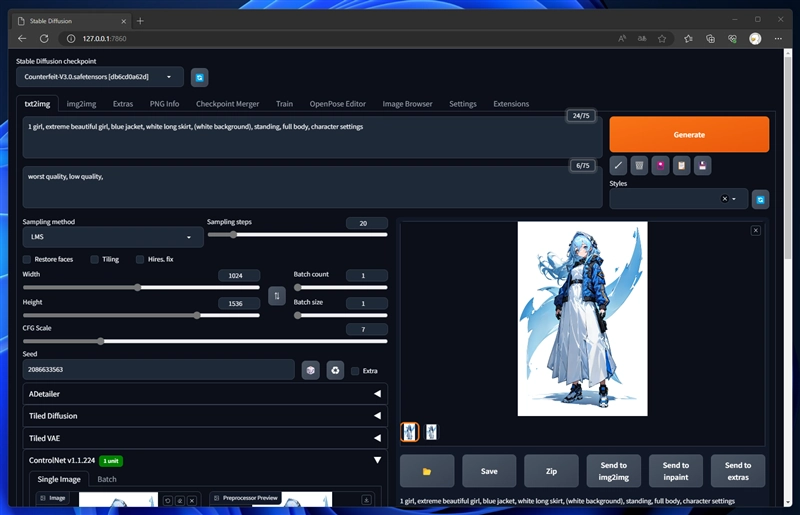Image resolution: width=800 pixels, height=515 pixels.
Task: Click the orange Generate button
Action: tap(689, 134)
